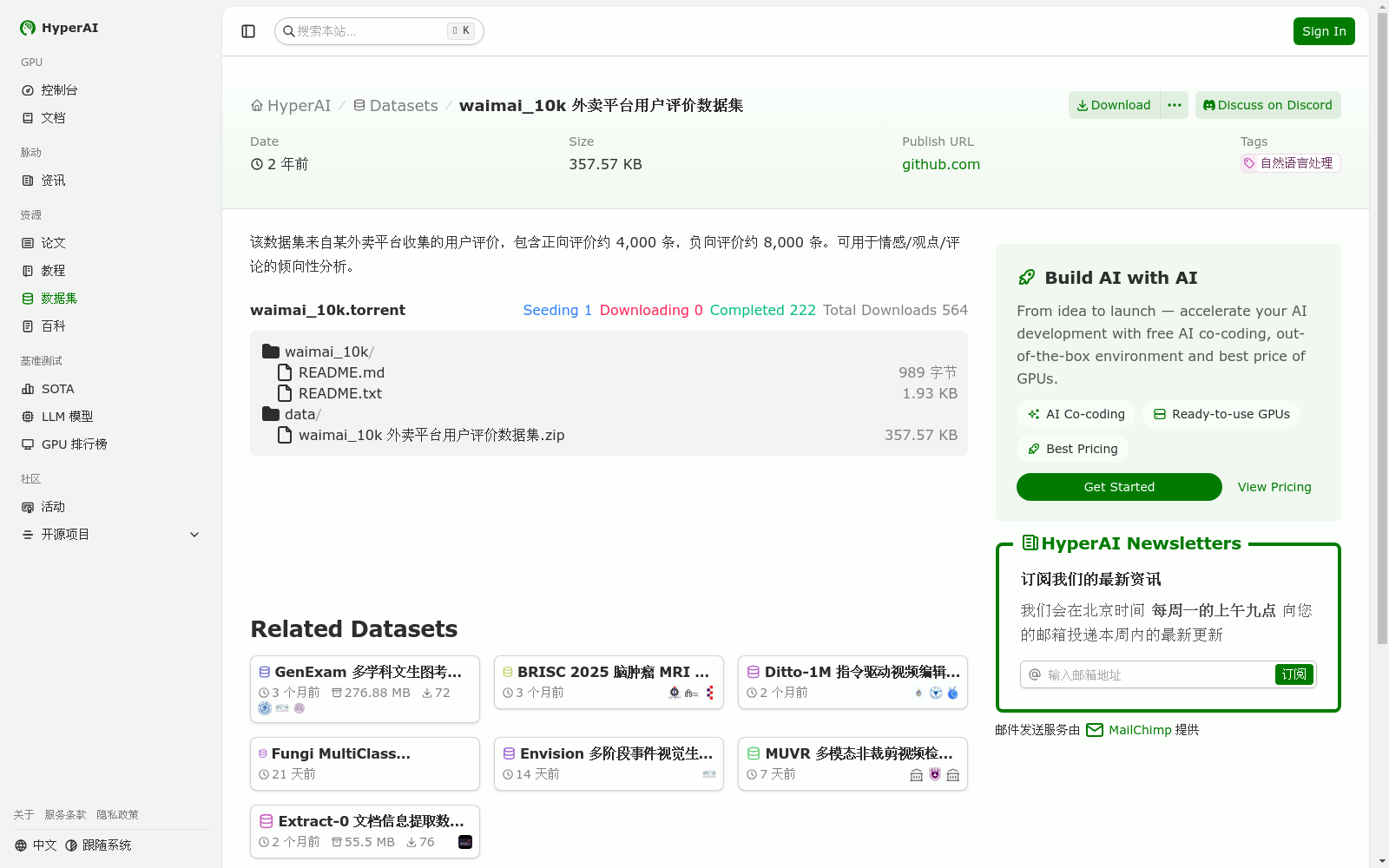Image resolution: width=1389 pixels, height=868 pixels.
Task: Click Discuss on Discord button
Action: [1267, 105]
